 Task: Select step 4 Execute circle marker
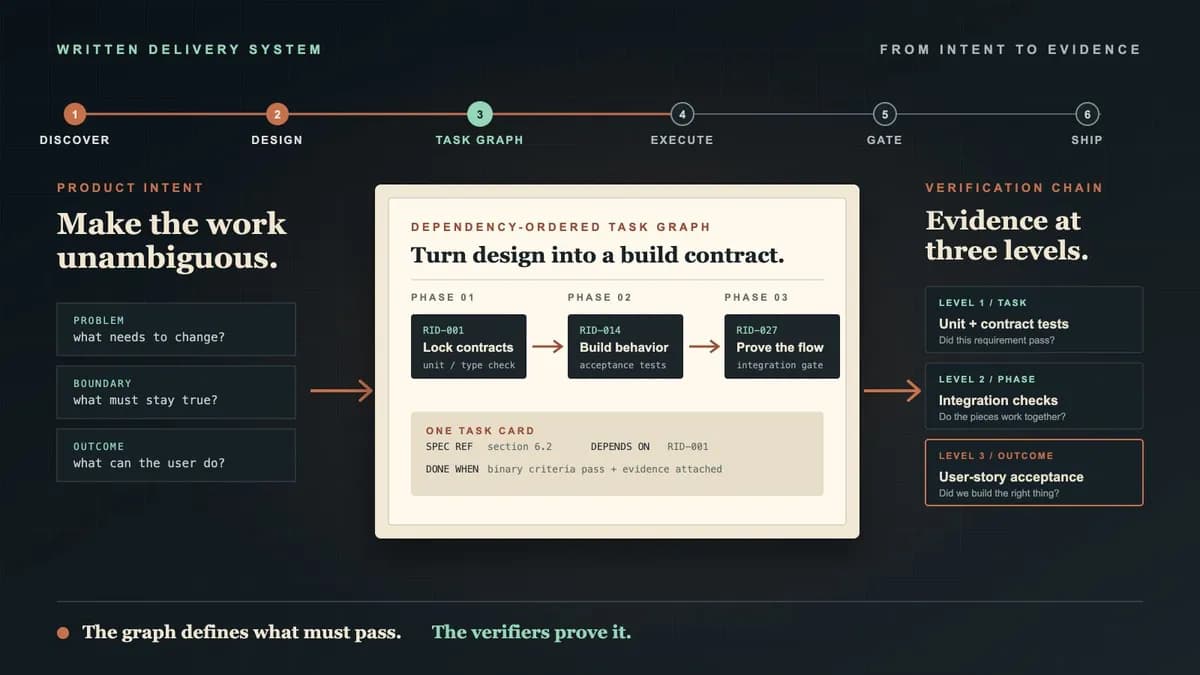[x=682, y=114]
